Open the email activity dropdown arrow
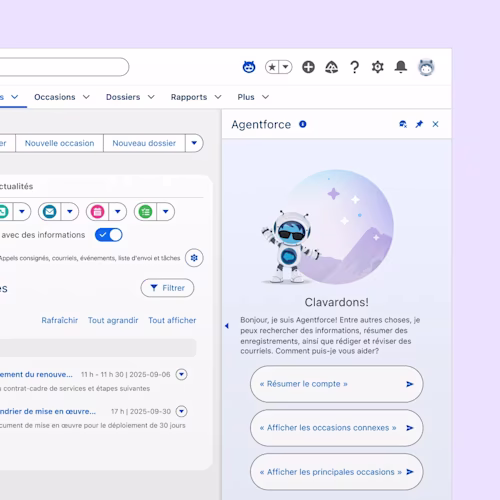The height and width of the screenshot is (500, 500). click(x=70, y=212)
